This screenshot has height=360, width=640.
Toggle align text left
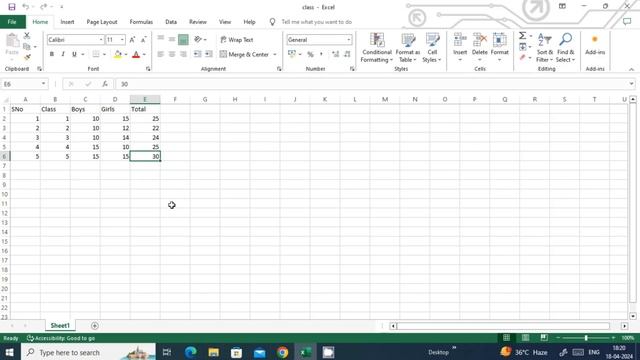(160, 54)
